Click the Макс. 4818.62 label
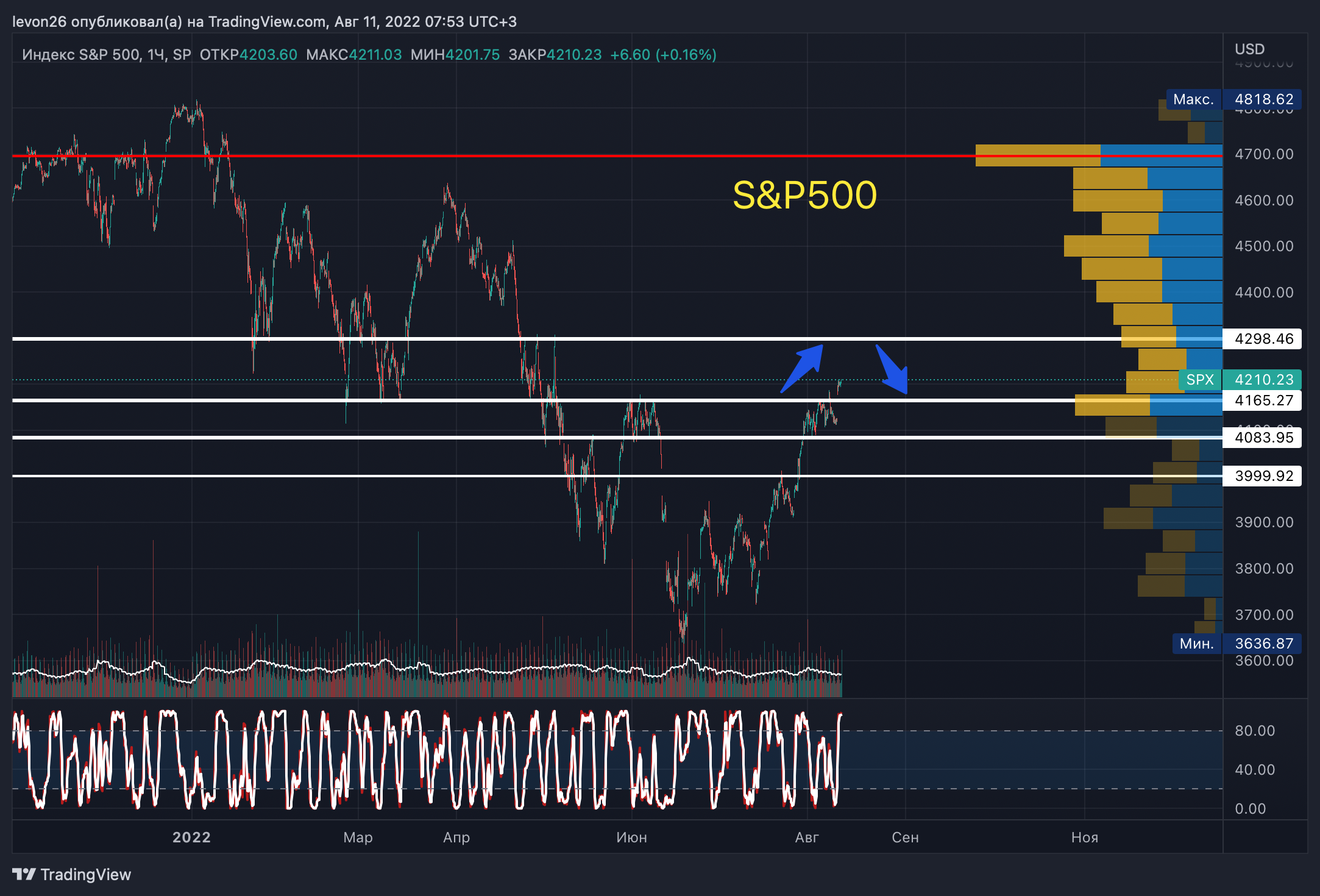The width and height of the screenshot is (1320, 896). [x=1234, y=99]
